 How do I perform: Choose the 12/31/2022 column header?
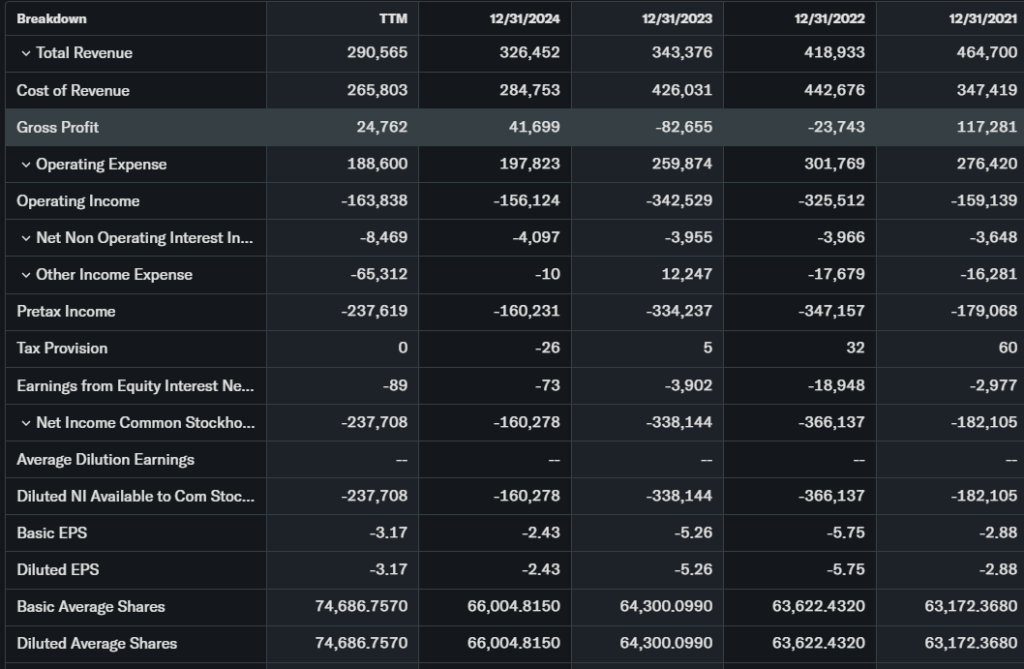[x=830, y=18]
